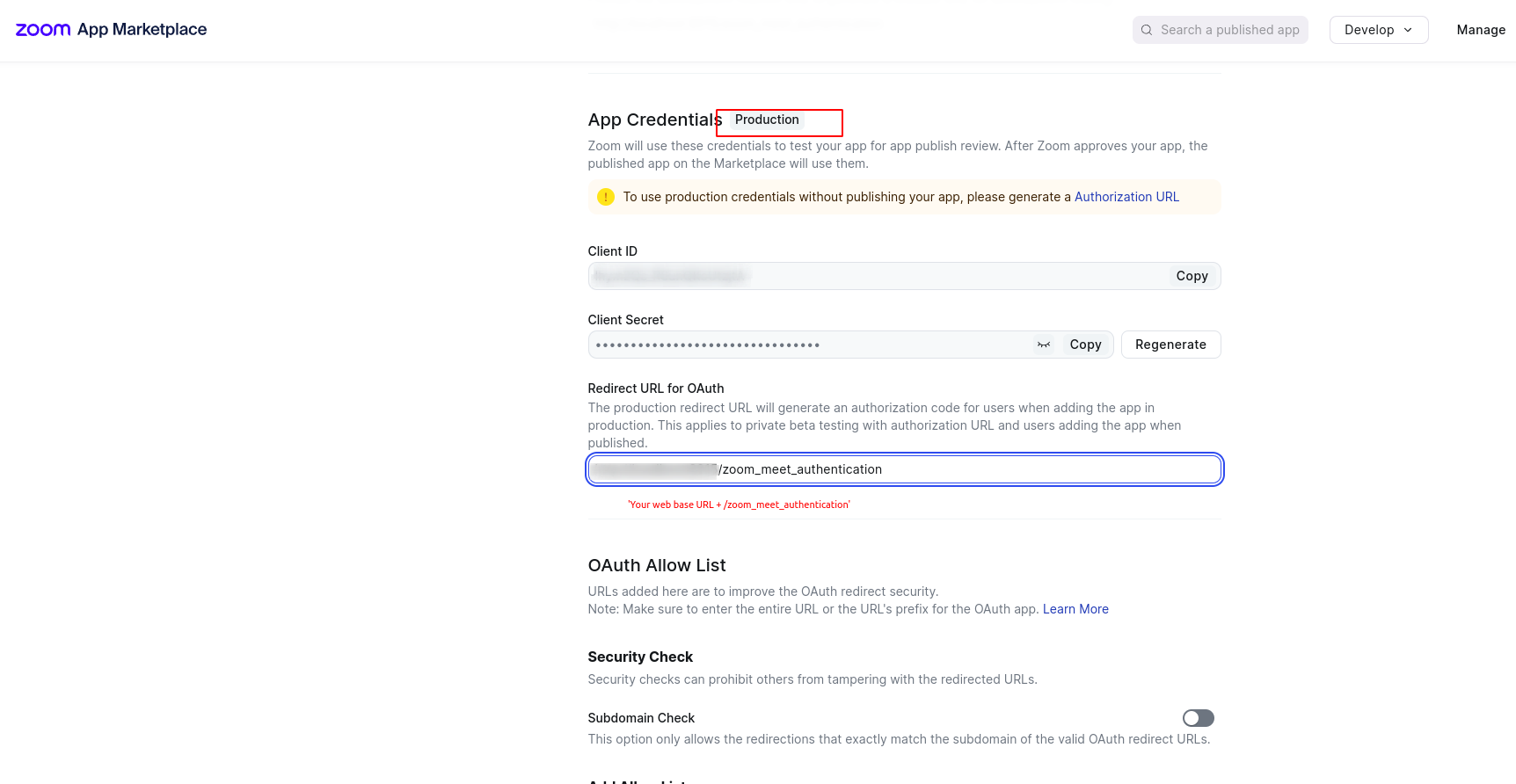Click the search magnifier icon

pyautogui.click(x=1147, y=30)
